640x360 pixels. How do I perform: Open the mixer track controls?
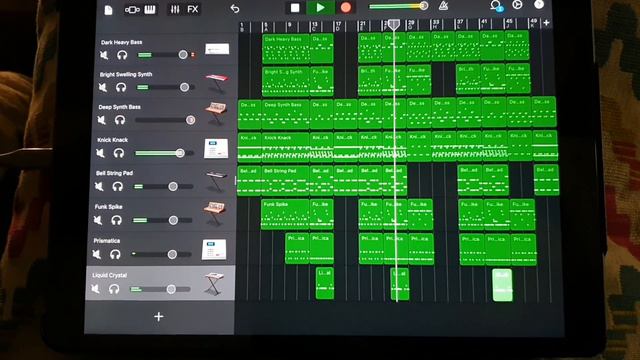[x=175, y=9]
